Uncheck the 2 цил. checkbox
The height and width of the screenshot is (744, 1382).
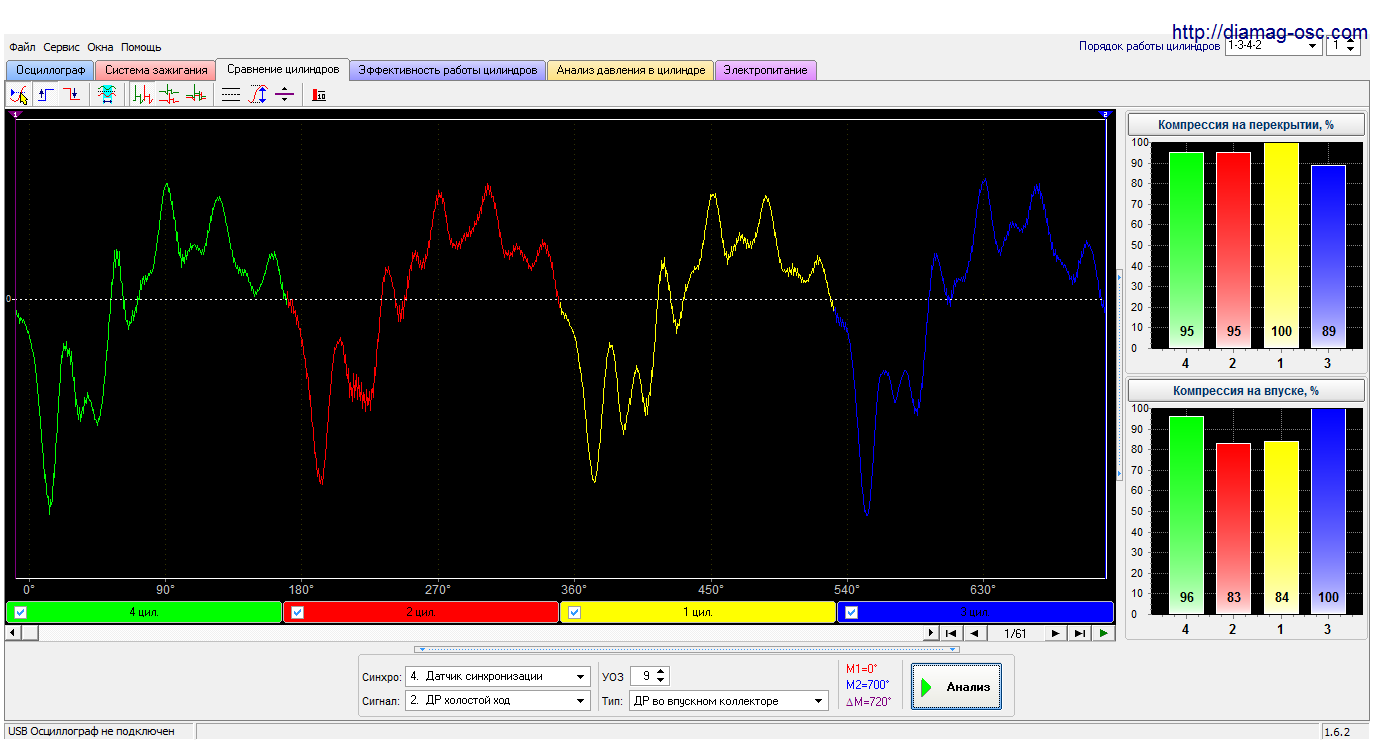point(297,613)
